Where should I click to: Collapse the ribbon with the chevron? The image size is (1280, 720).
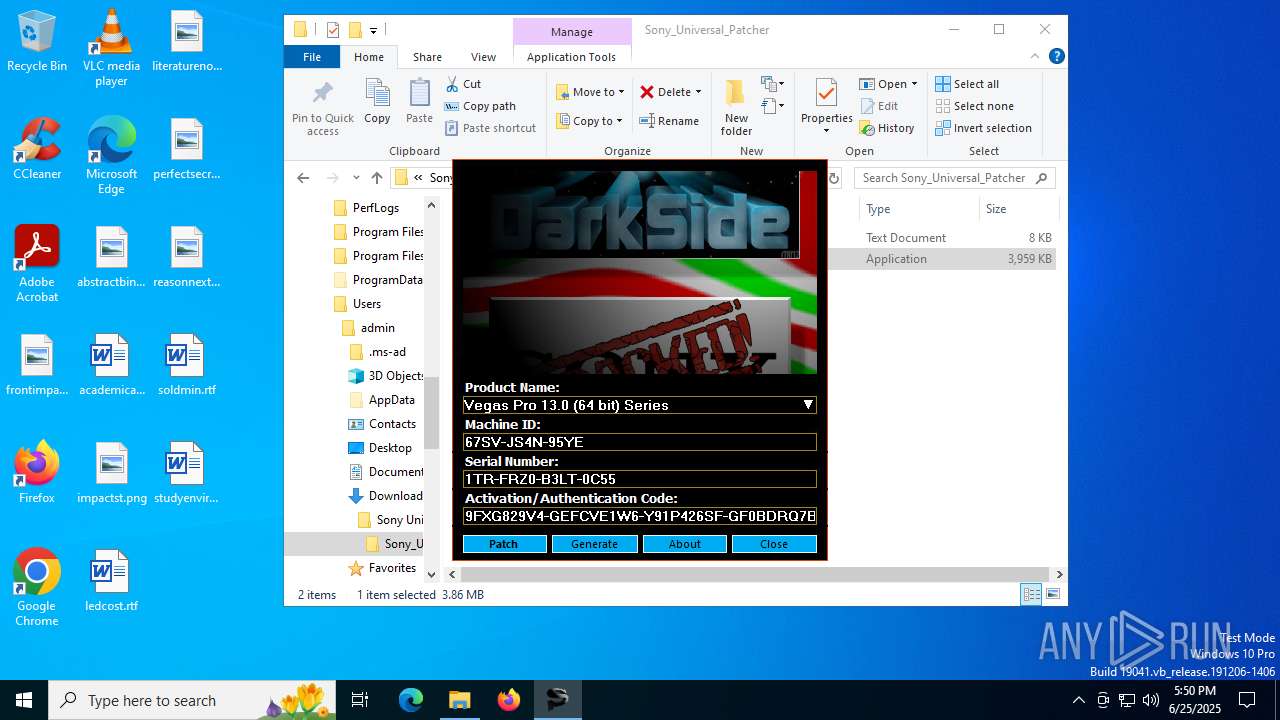click(x=1037, y=57)
